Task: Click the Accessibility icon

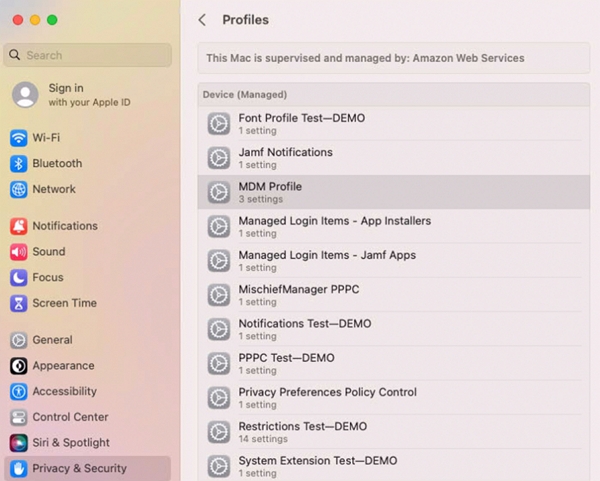Action: (x=18, y=391)
